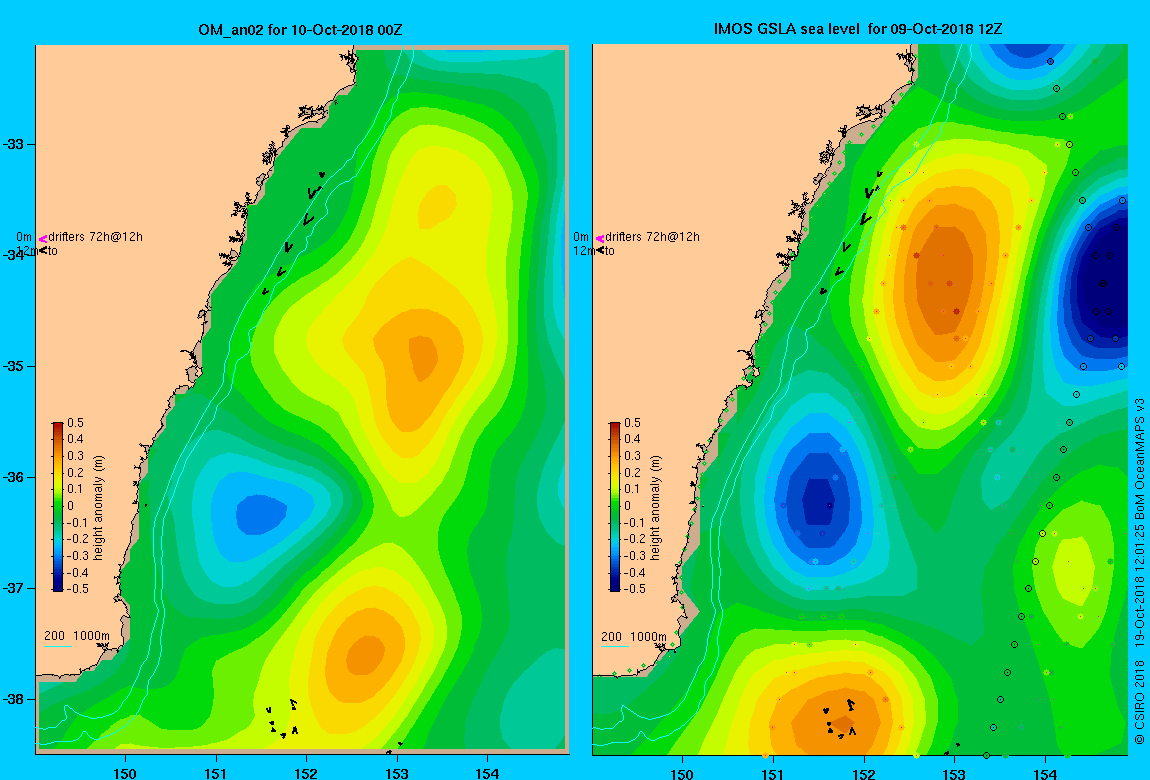
Task: Click the left map title OM_an02 for 10-Oct-2018 00Z
Action: [x=301, y=30]
